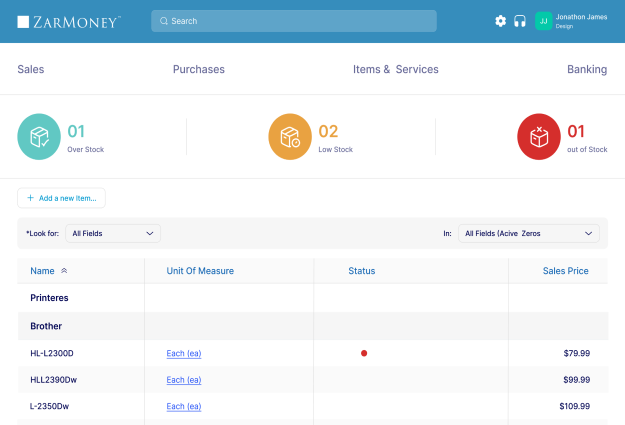Viewport: 625px width, 425px height.
Task: Click the headphones support icon
Action: point(520,21)
